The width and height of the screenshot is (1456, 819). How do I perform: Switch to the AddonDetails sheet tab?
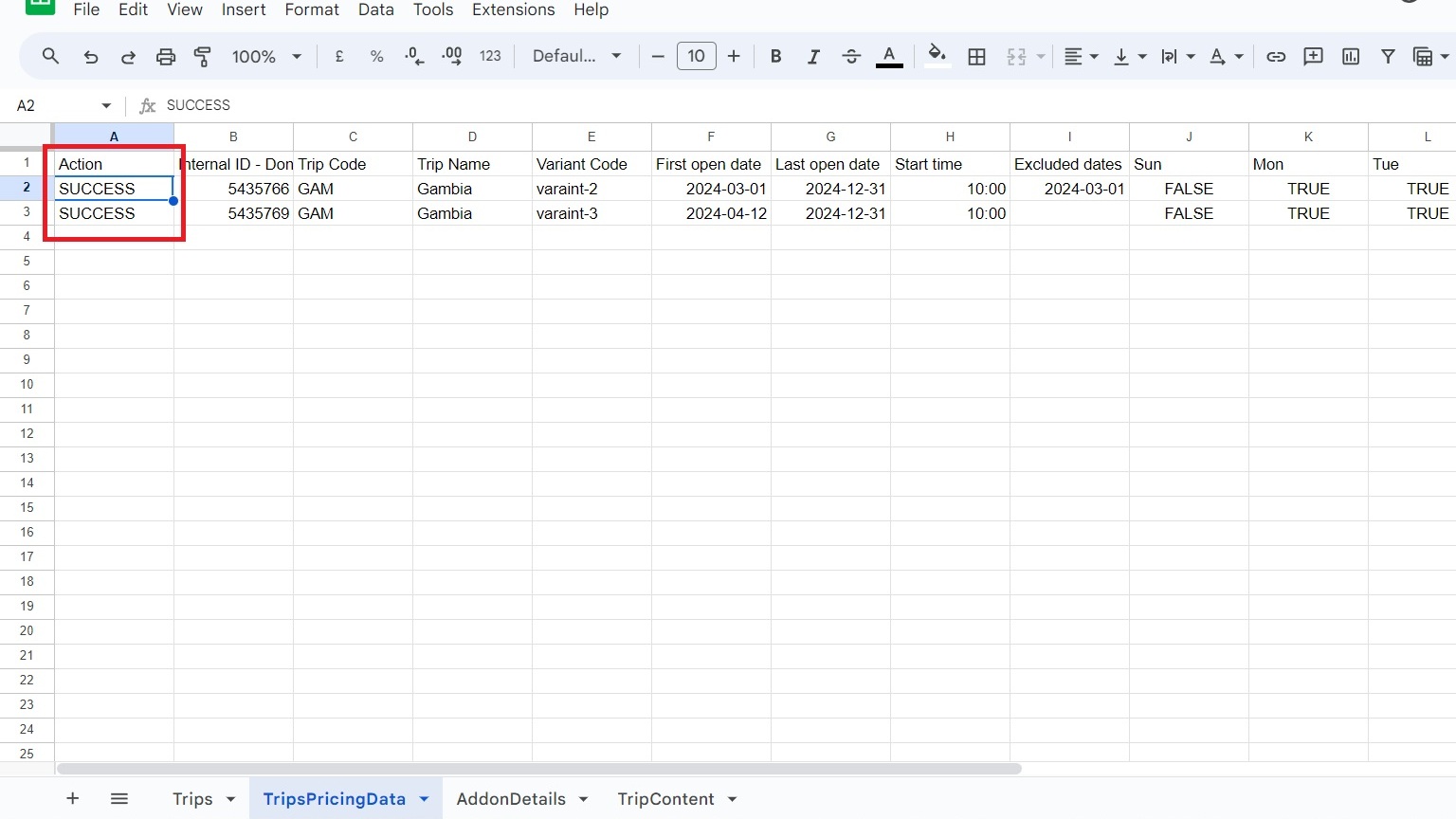[x=511, y=799]
